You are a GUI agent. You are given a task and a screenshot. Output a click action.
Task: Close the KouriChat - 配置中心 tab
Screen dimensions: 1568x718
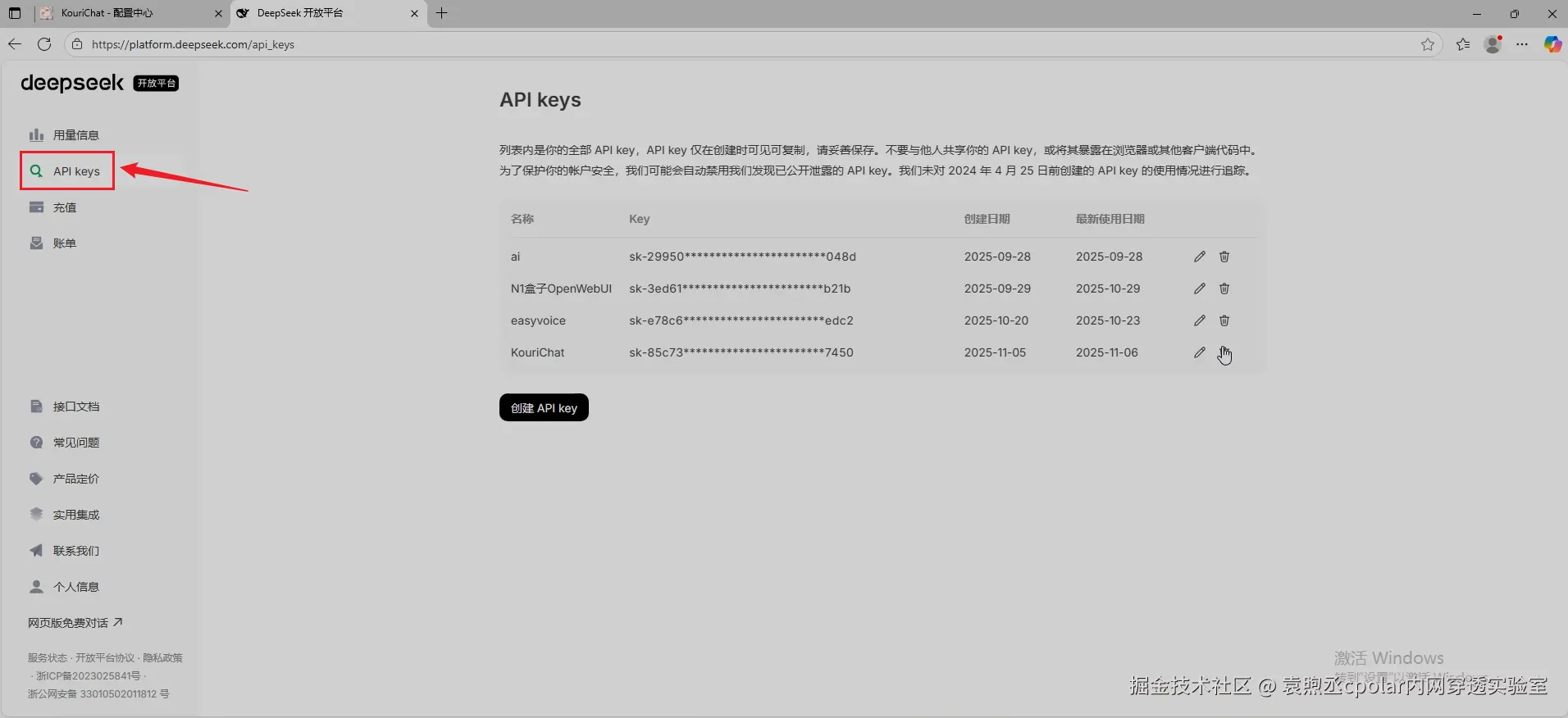(218, 13)
